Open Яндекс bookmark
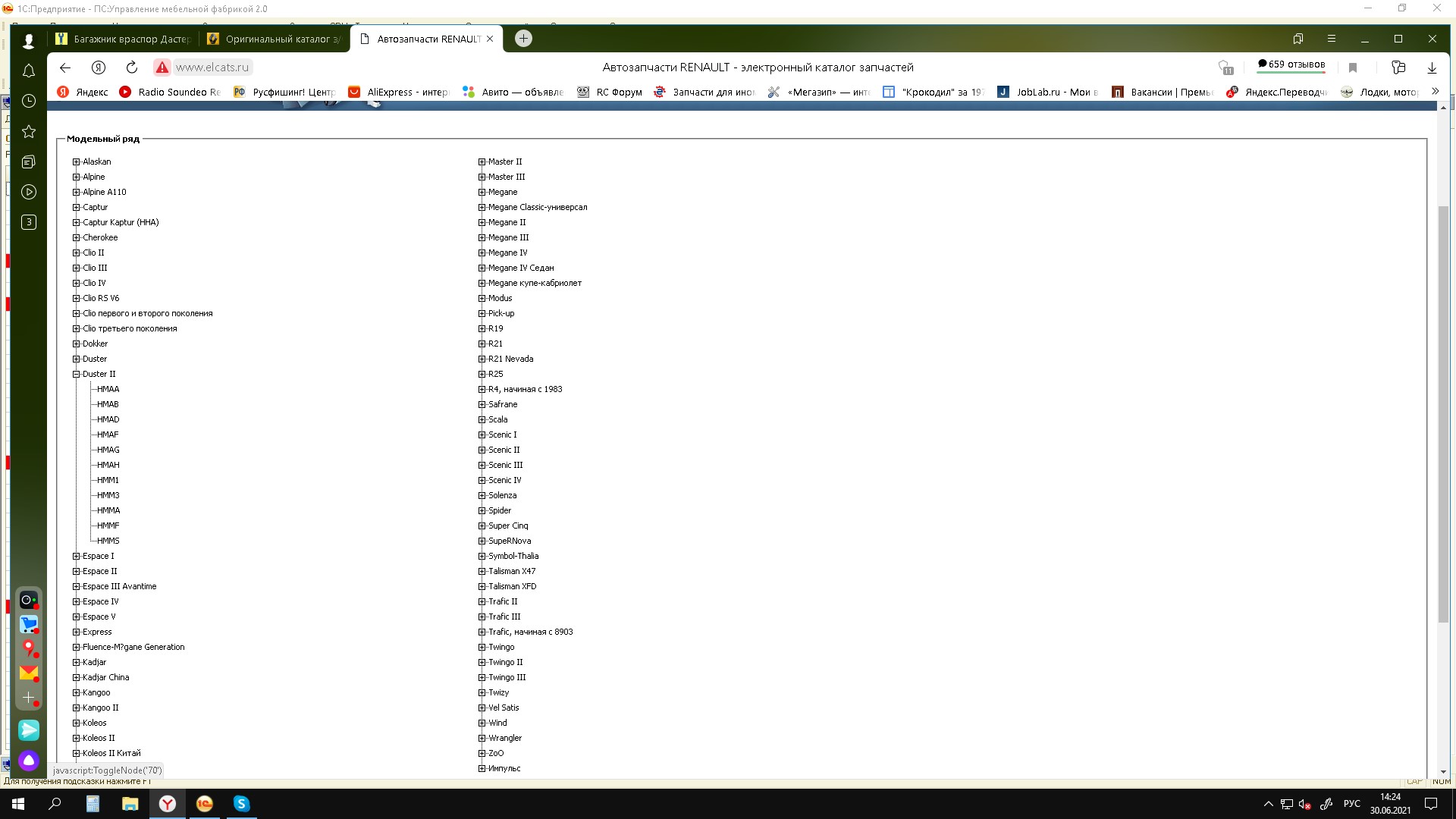 pyautogui.click(x=83, y=92)
